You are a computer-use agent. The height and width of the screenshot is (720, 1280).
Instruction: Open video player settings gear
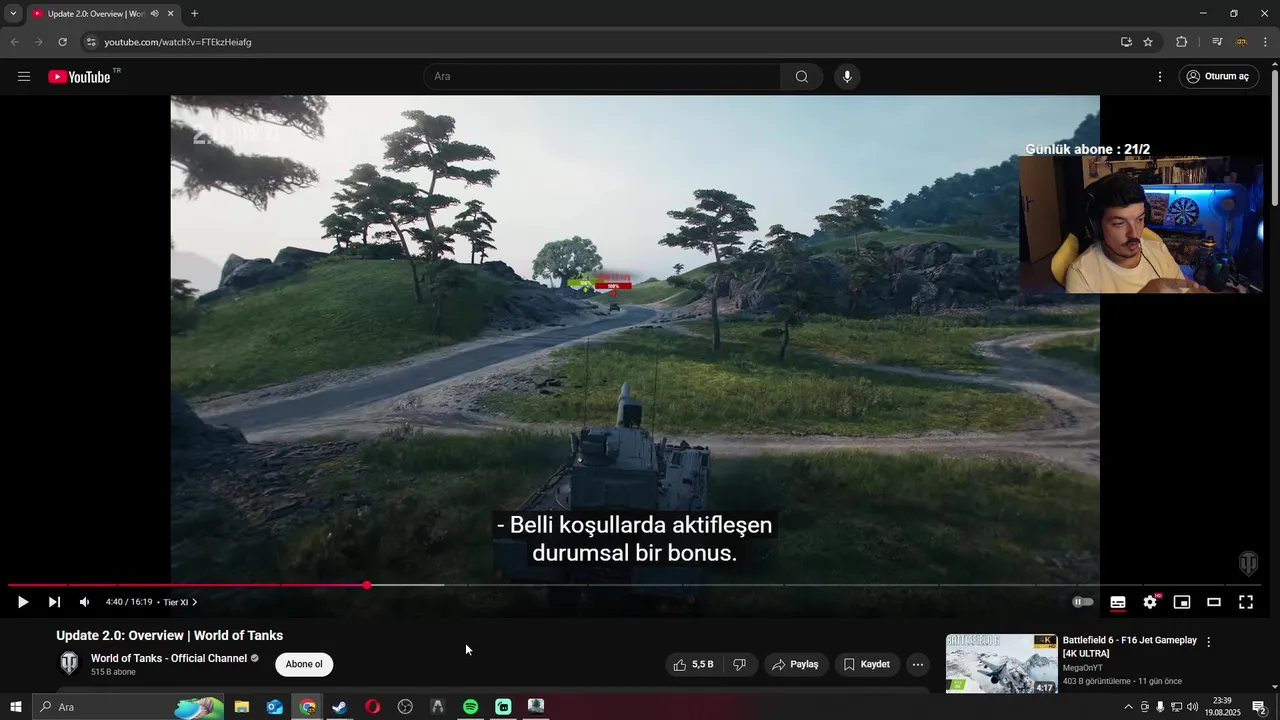(x=1150, y=602)
